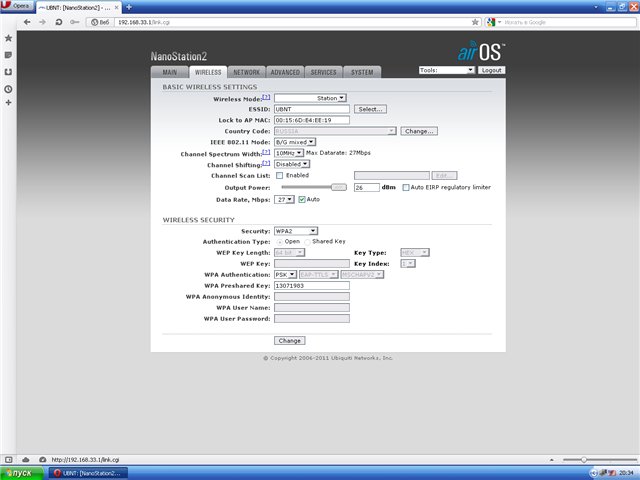Click the Output Power slider handle

click(x=339, y=187)
